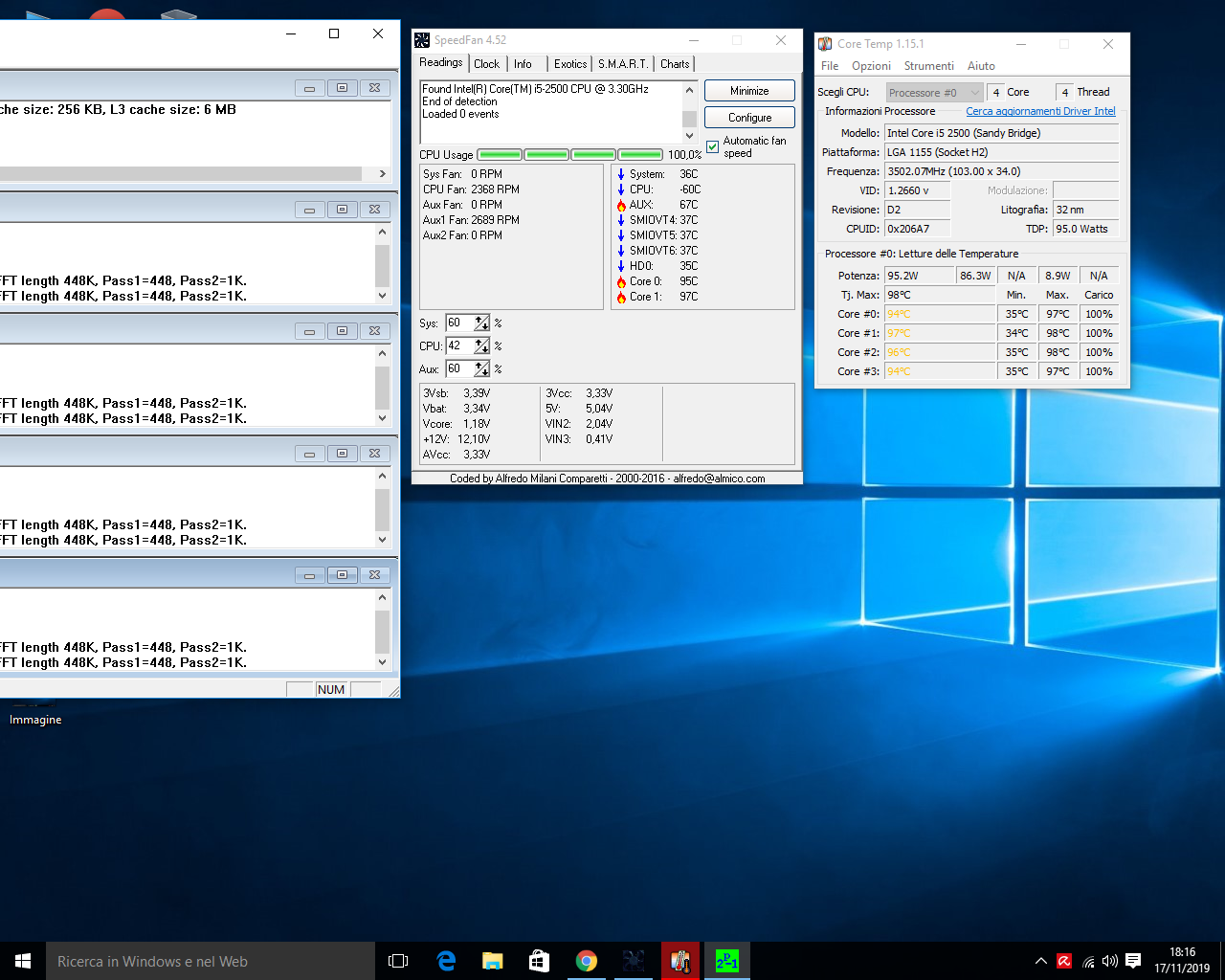
Task: Click the CPU Fan 2368 RPM reading
Action: (471, 189)
